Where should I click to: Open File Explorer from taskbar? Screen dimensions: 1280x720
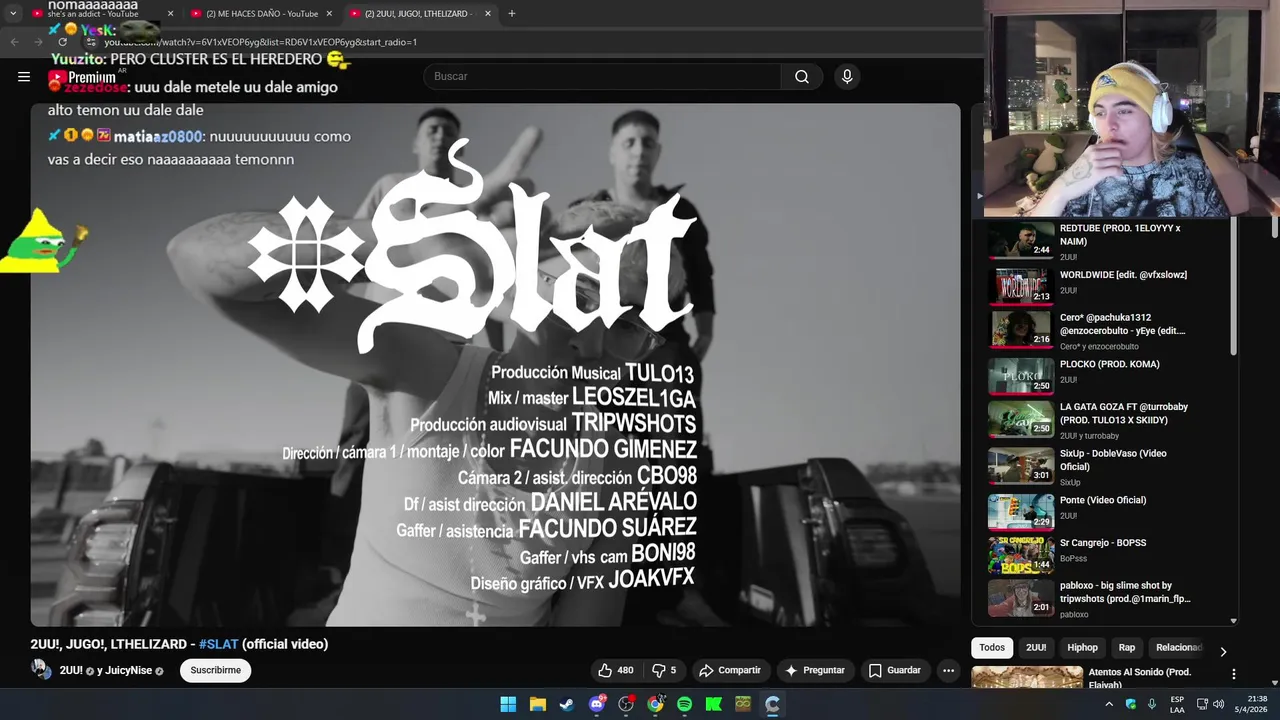[x=537, y=704]
